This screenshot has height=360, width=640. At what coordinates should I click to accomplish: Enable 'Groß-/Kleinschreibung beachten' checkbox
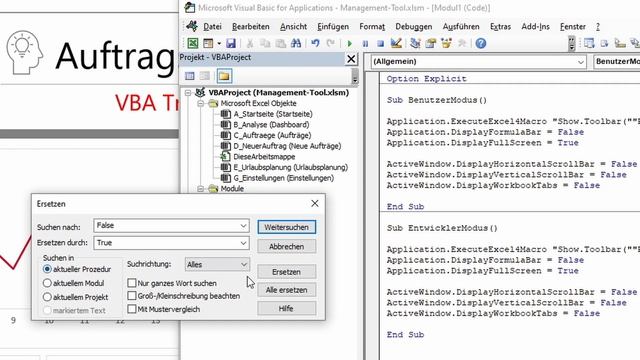(132, 296)
